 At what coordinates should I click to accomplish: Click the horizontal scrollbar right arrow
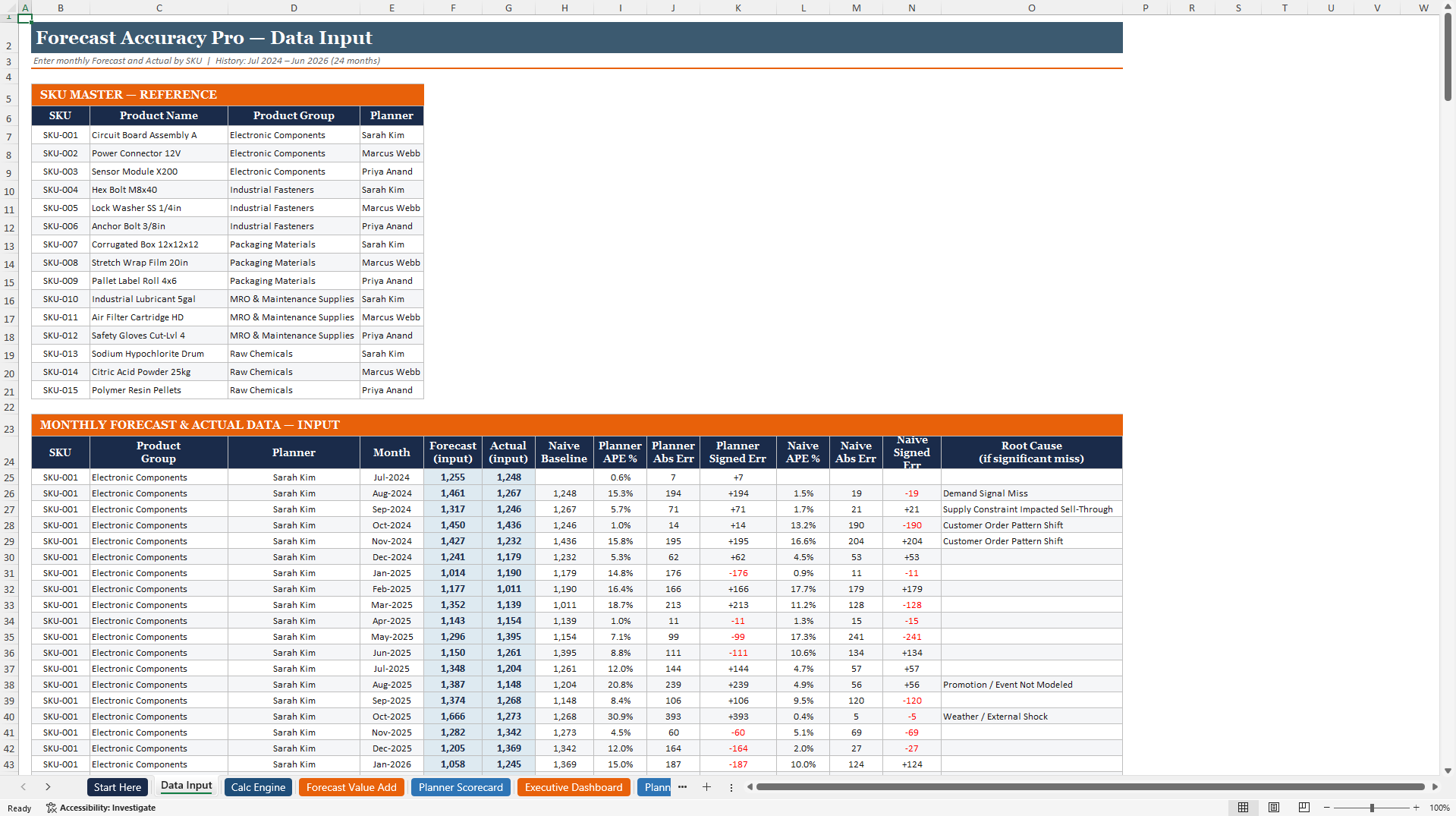(x=1435, y=787)
